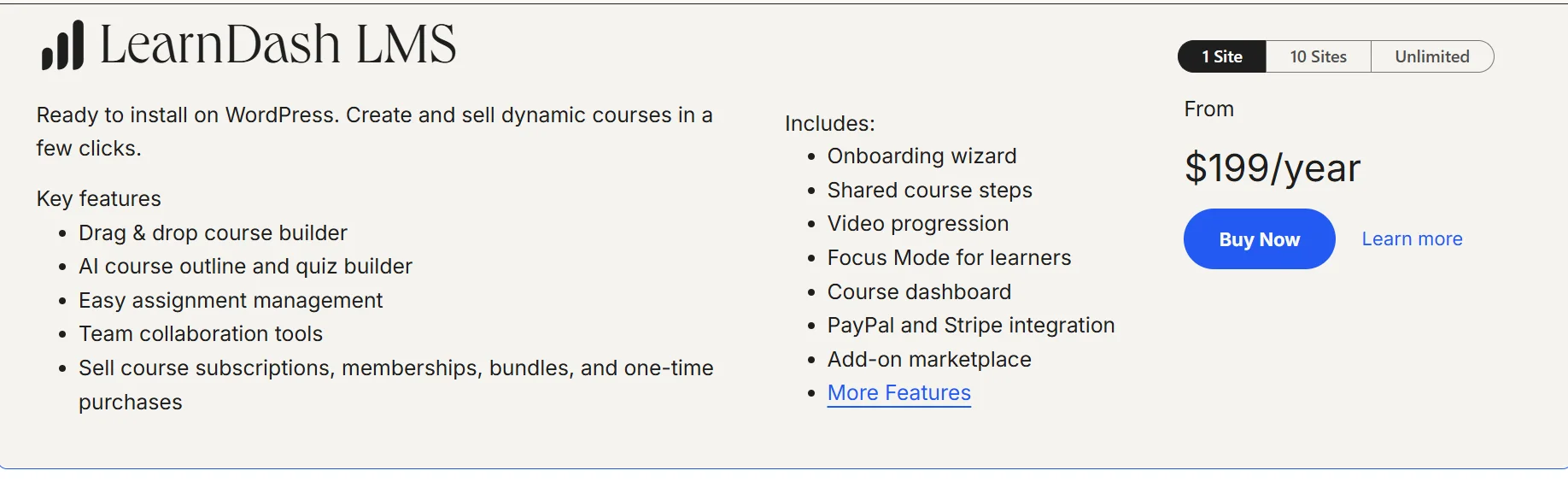The width and height of the screenshot is (1568, 494).
Task: Follow the More Features link
Action: tap(898, 393)
